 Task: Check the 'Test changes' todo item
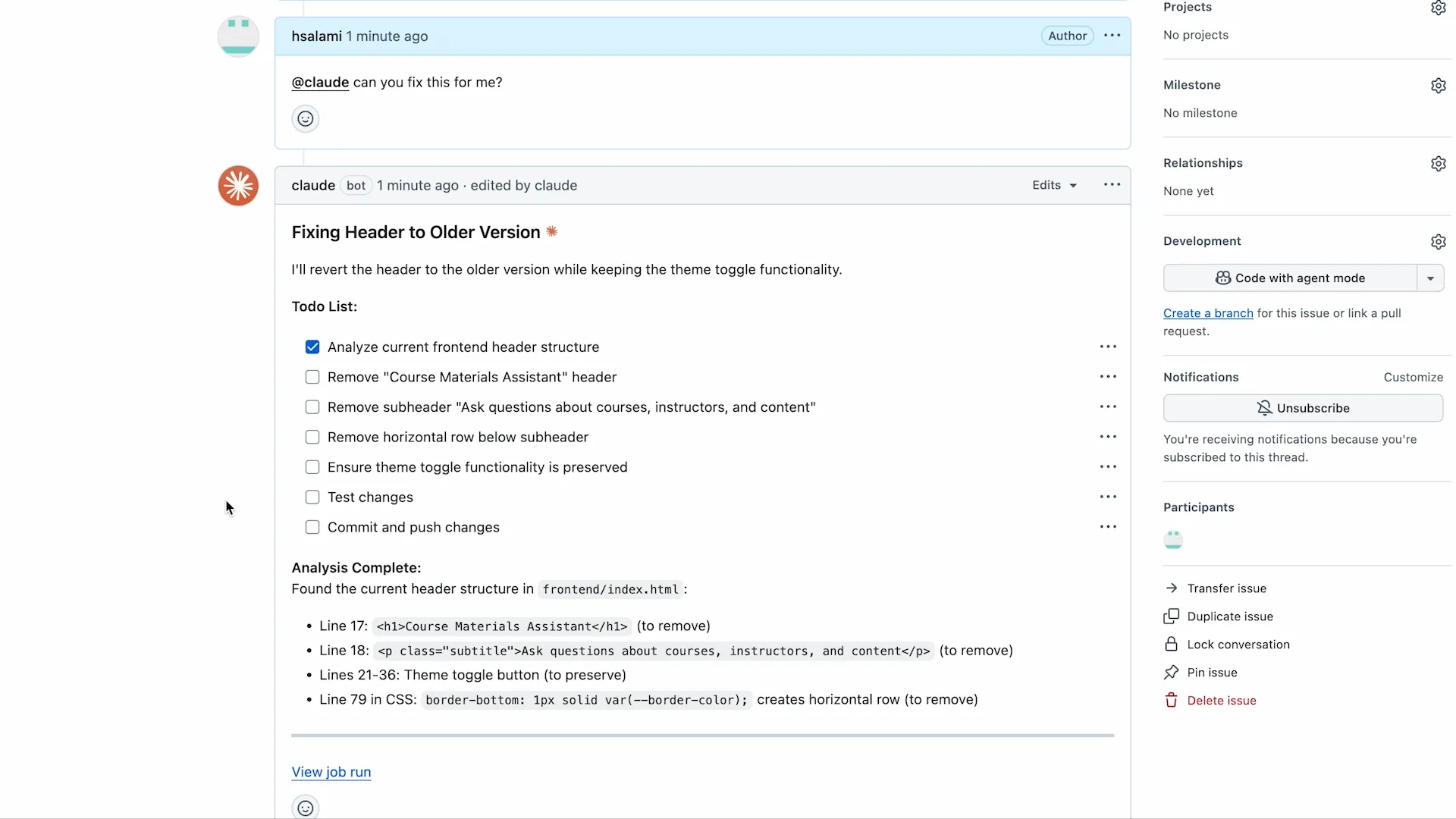pos(312,497)
